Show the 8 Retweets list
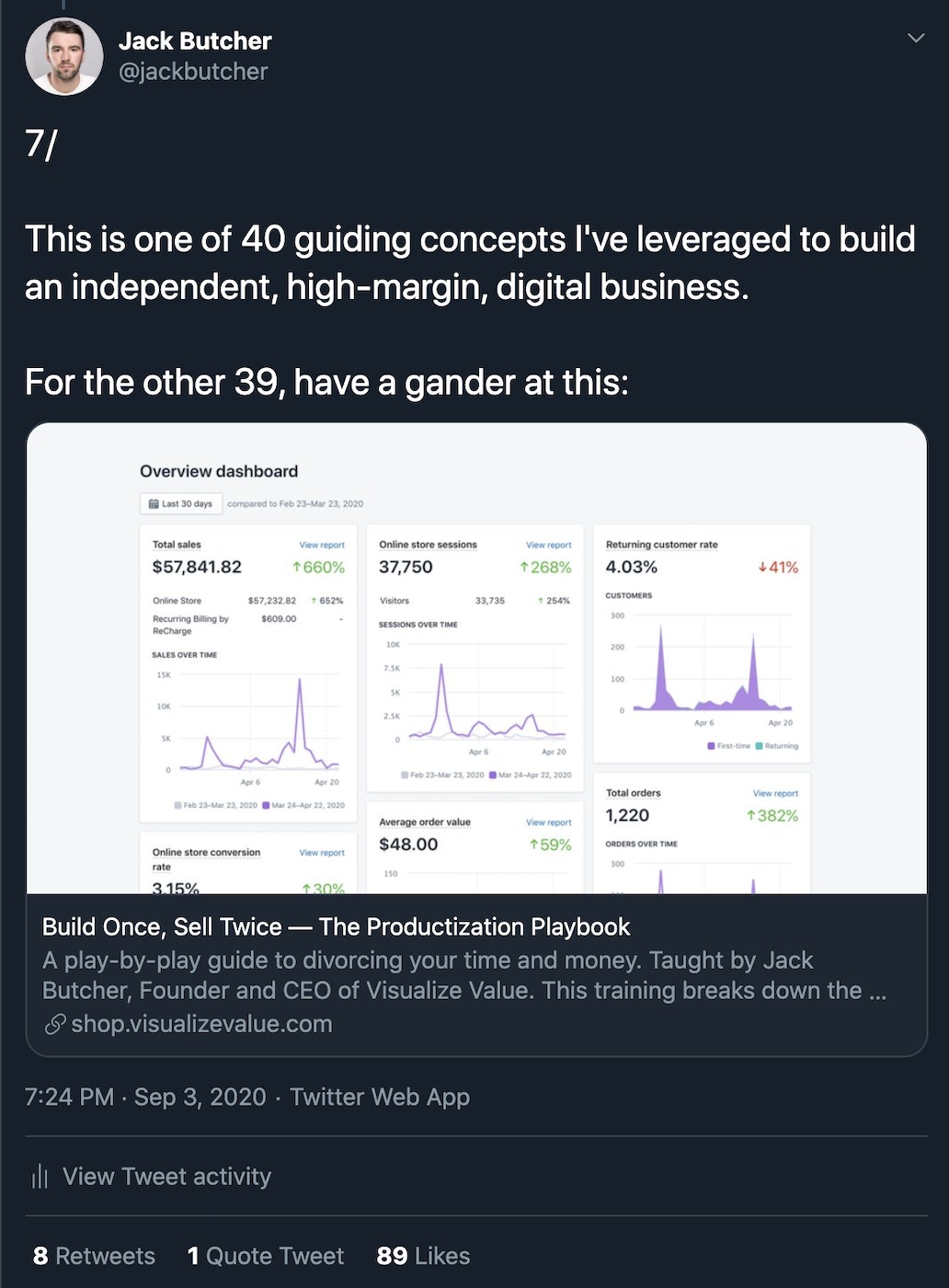 (x=94, y=1256)
